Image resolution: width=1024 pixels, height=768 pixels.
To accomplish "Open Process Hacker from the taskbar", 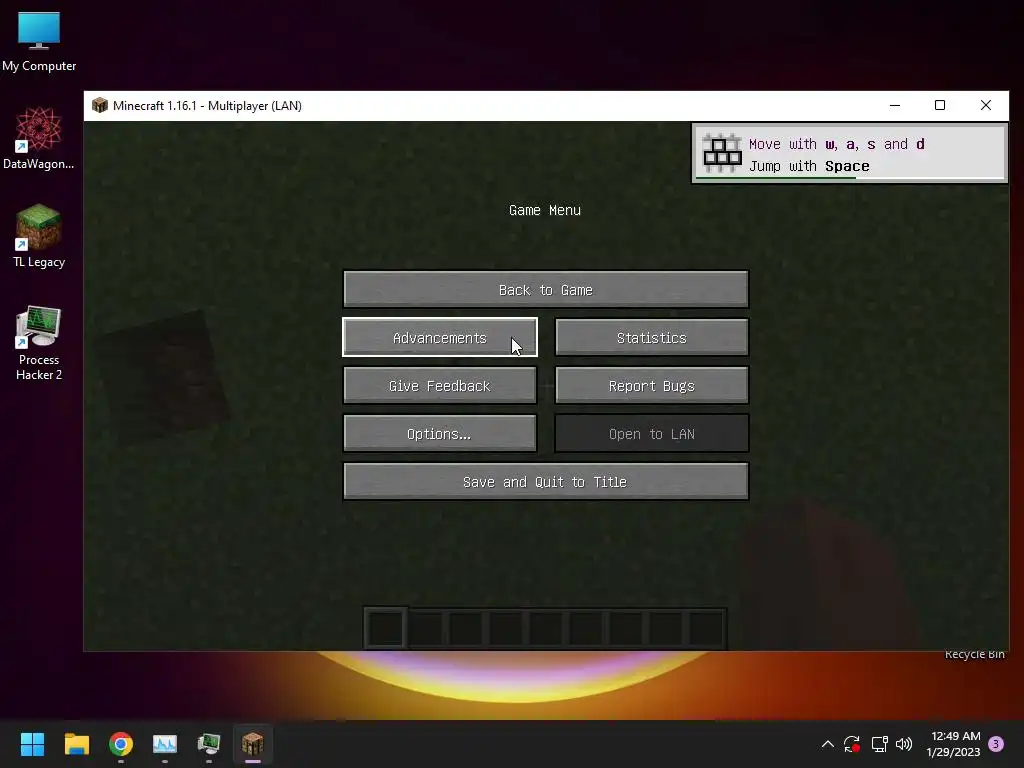I will click(x=209, y=744).
